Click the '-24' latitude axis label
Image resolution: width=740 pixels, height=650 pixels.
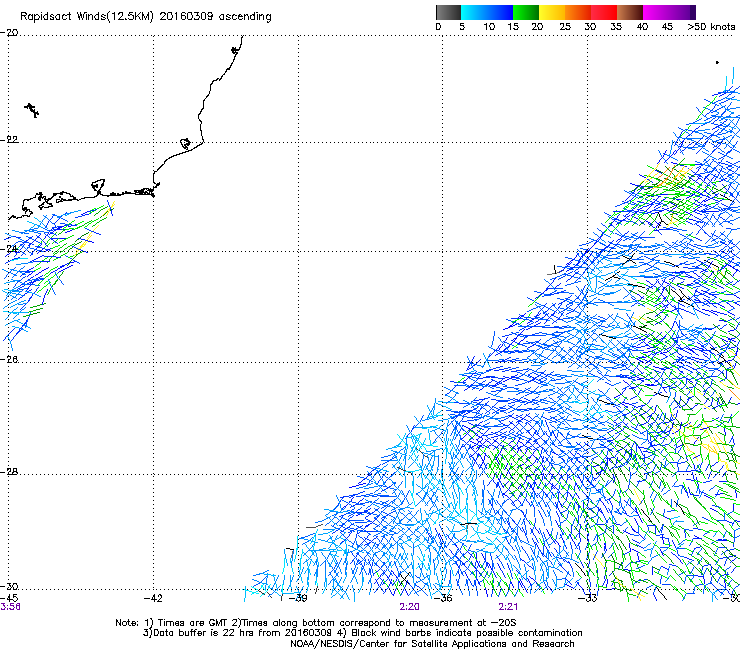click(9, 249)
